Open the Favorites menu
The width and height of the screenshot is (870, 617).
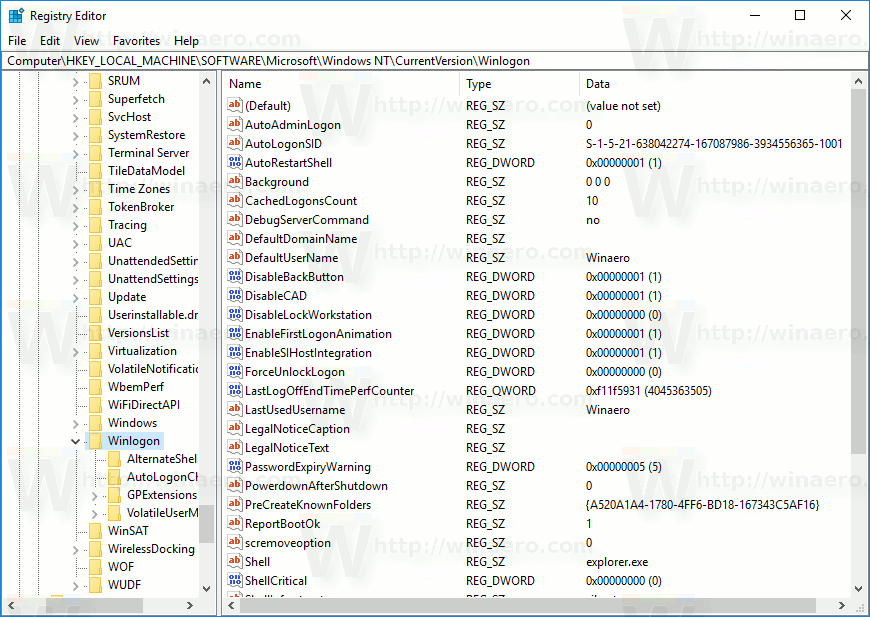click(x=136, y=41)
